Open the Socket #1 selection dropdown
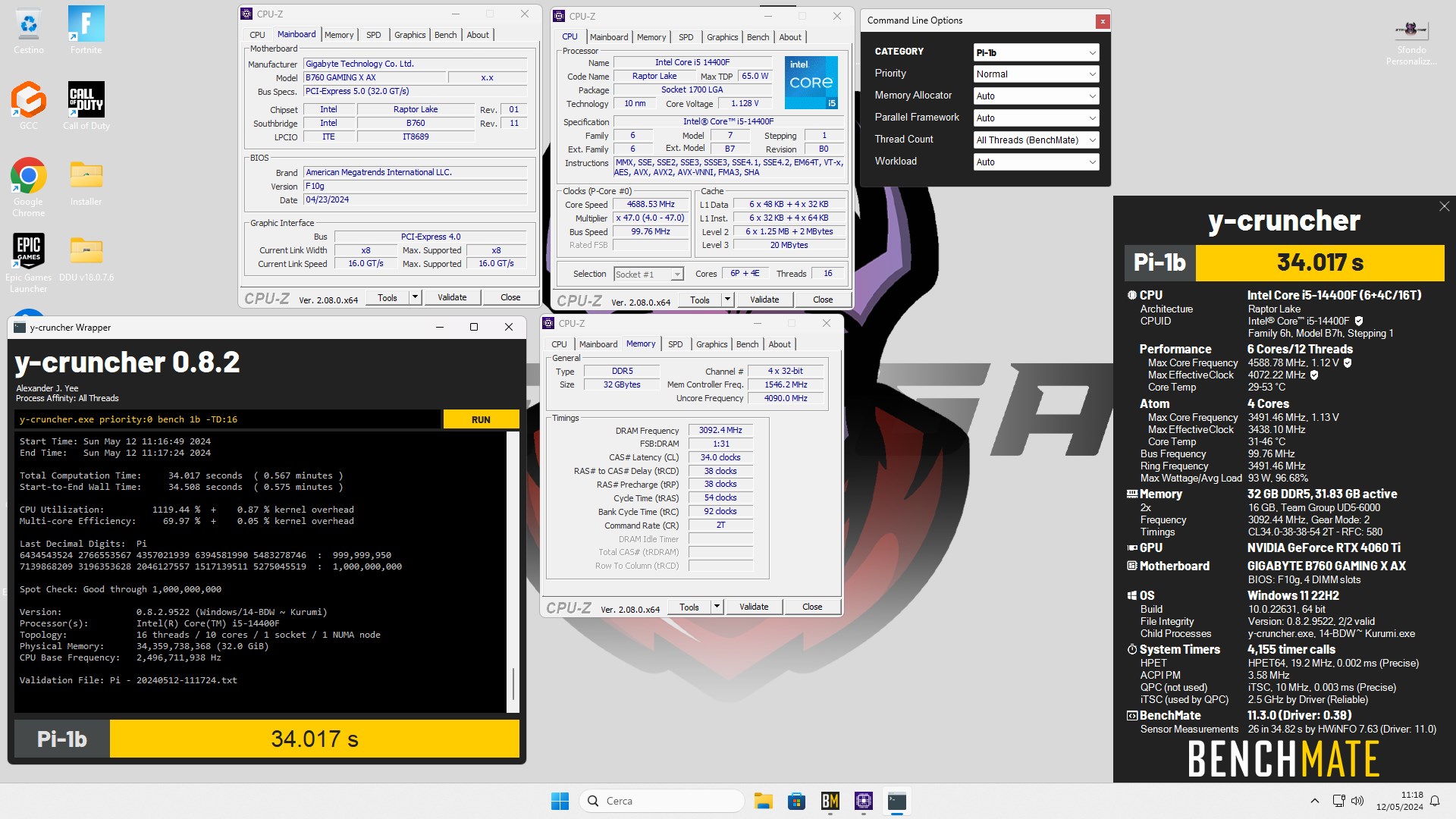This screenshot has width=1456, height=819. pos(648,275)
